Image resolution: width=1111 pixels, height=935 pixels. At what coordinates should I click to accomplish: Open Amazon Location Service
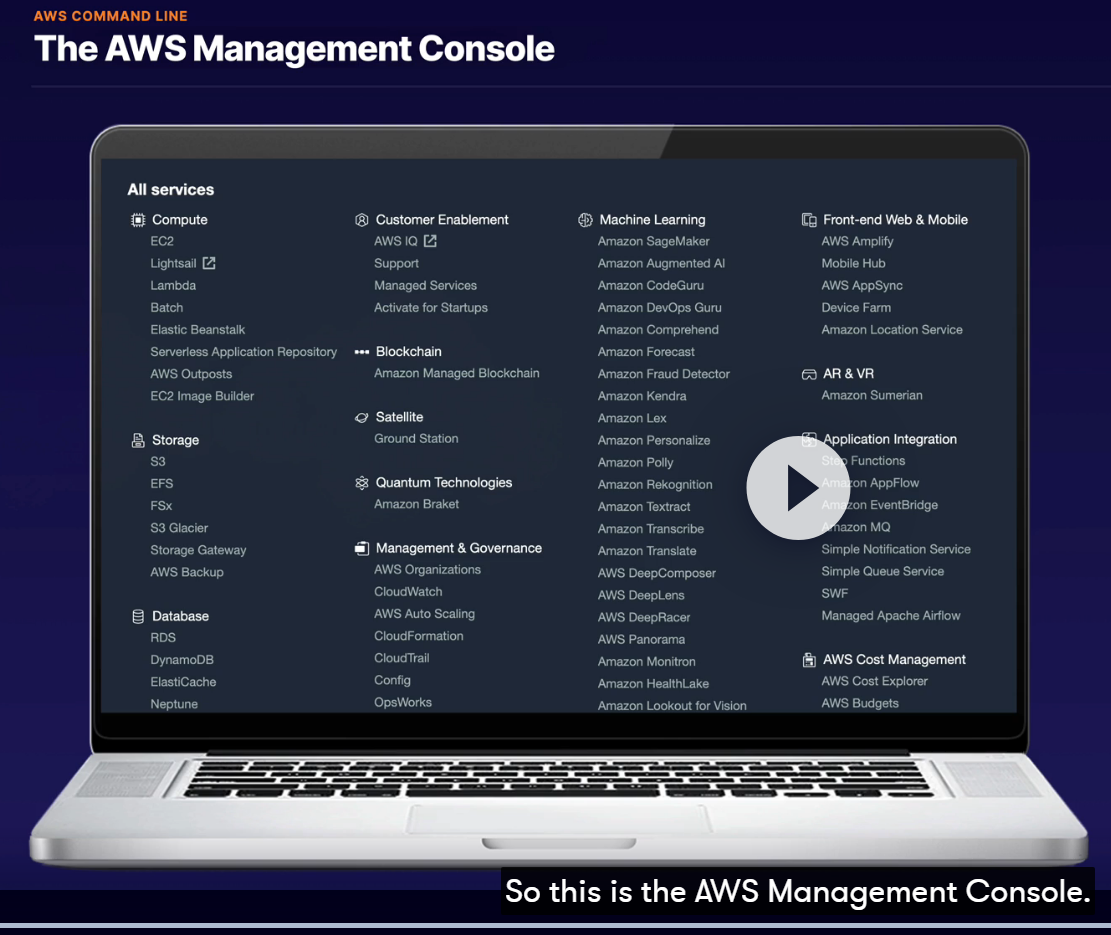pyautogui.click(x=892, y=330)
